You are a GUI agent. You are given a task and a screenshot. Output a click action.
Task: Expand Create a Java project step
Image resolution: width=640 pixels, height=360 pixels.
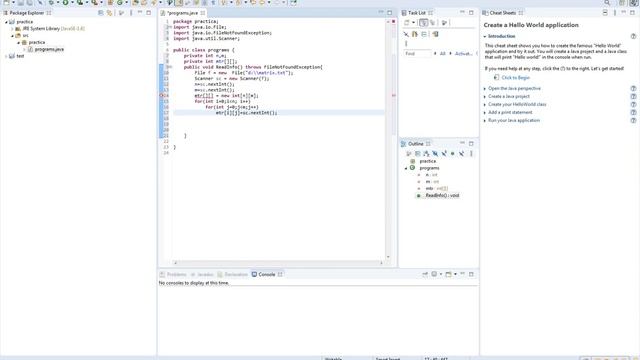[x=485, y=97]
